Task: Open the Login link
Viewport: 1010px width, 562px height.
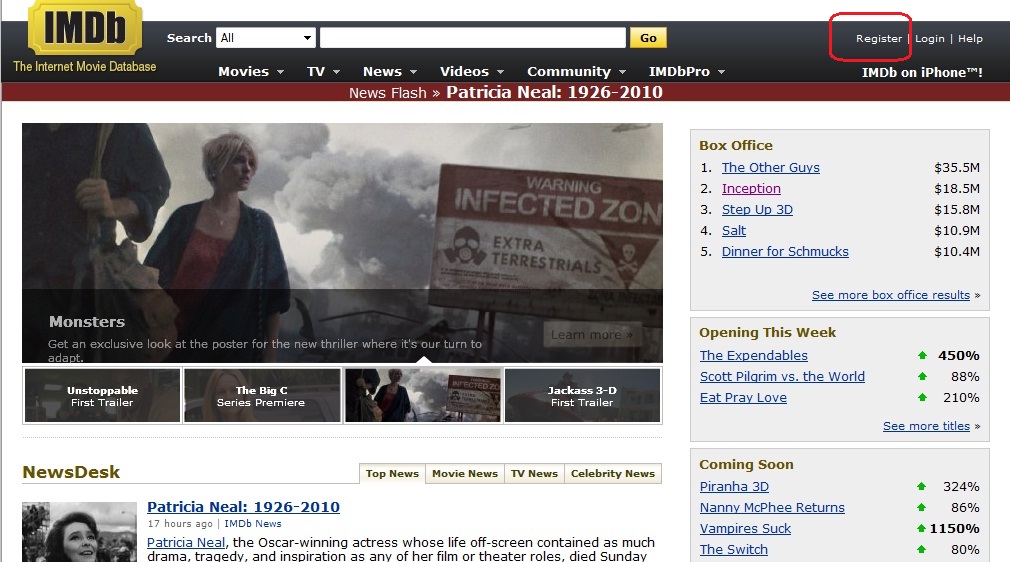Action: pos(929,39)
